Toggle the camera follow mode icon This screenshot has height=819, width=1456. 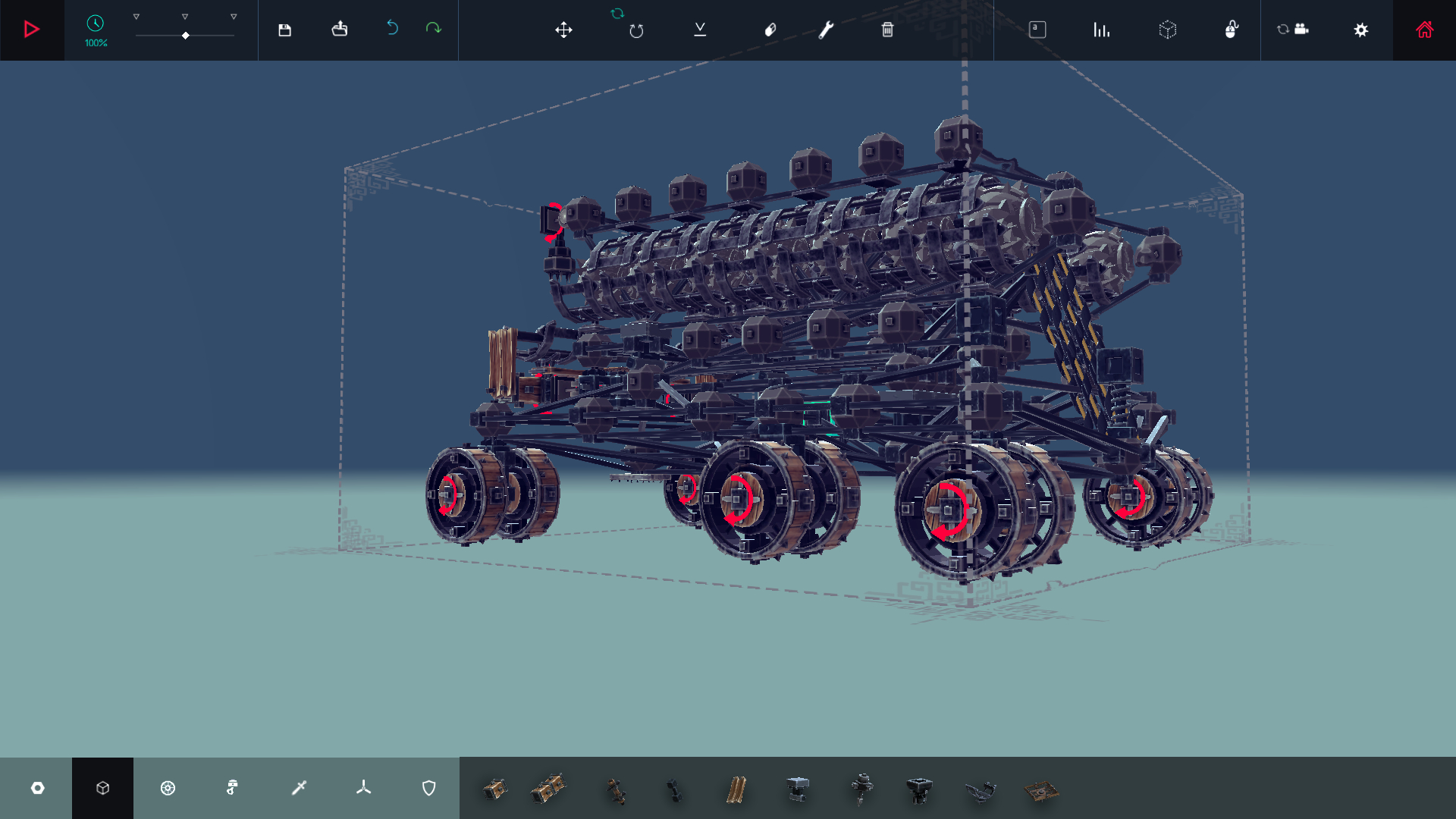pyautogui.click(x=1293, y=29)
